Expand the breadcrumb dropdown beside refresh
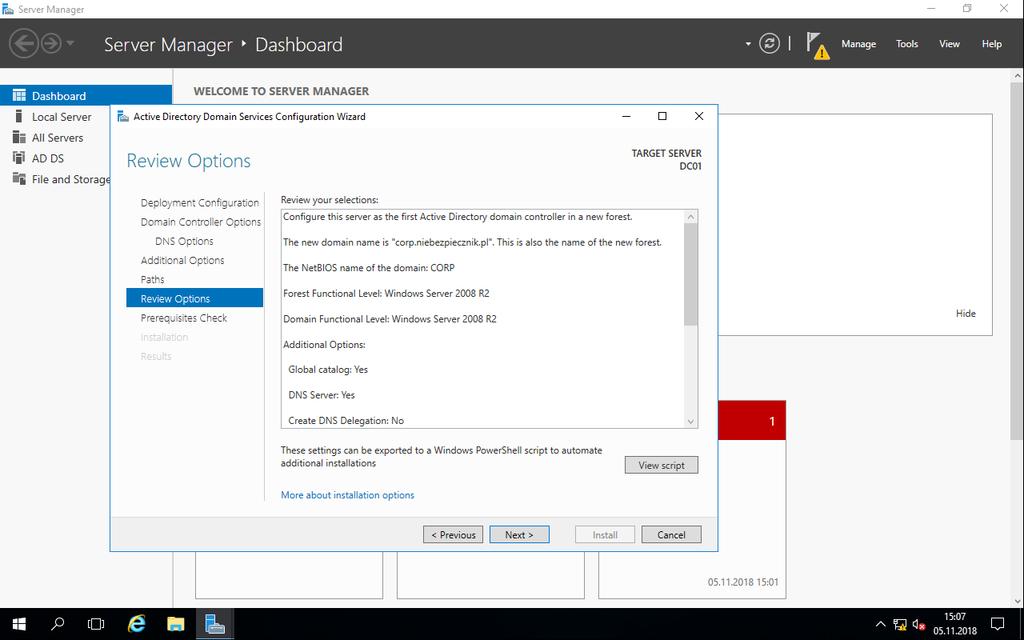The height and width of the screenshot is (640, 1024). (748, 44)
